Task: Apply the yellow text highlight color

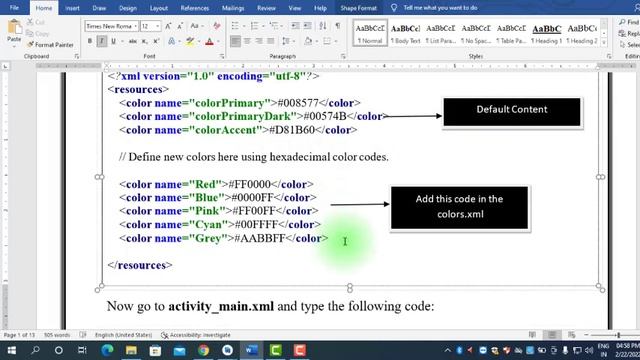Action: click(x=190, y=41)
